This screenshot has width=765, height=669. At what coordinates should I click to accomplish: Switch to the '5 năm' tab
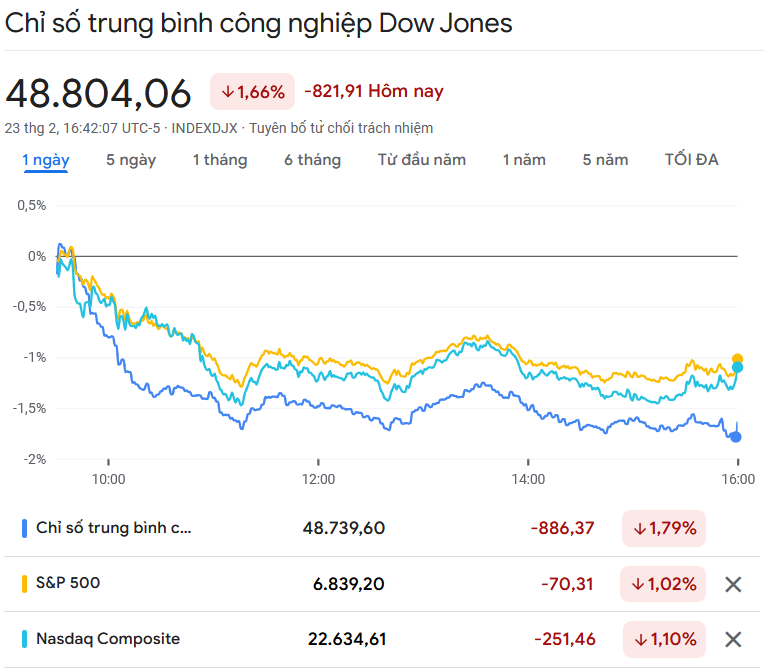click(605, 160)
